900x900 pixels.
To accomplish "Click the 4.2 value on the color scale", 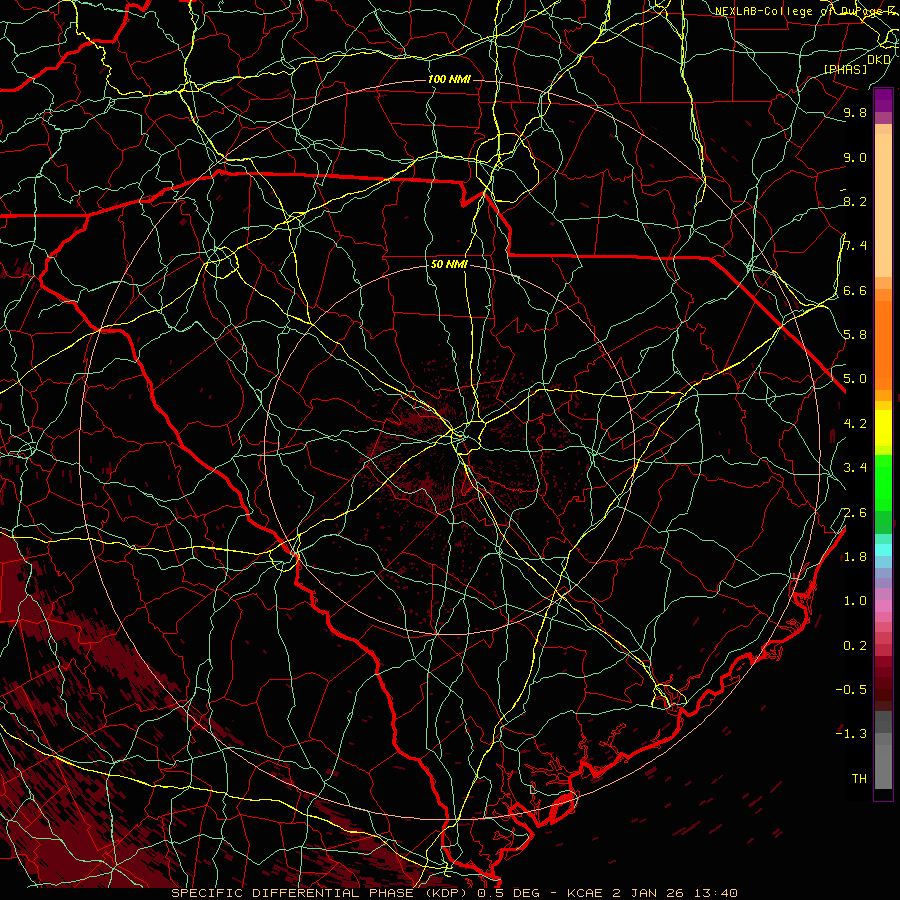I will point(855,424).
